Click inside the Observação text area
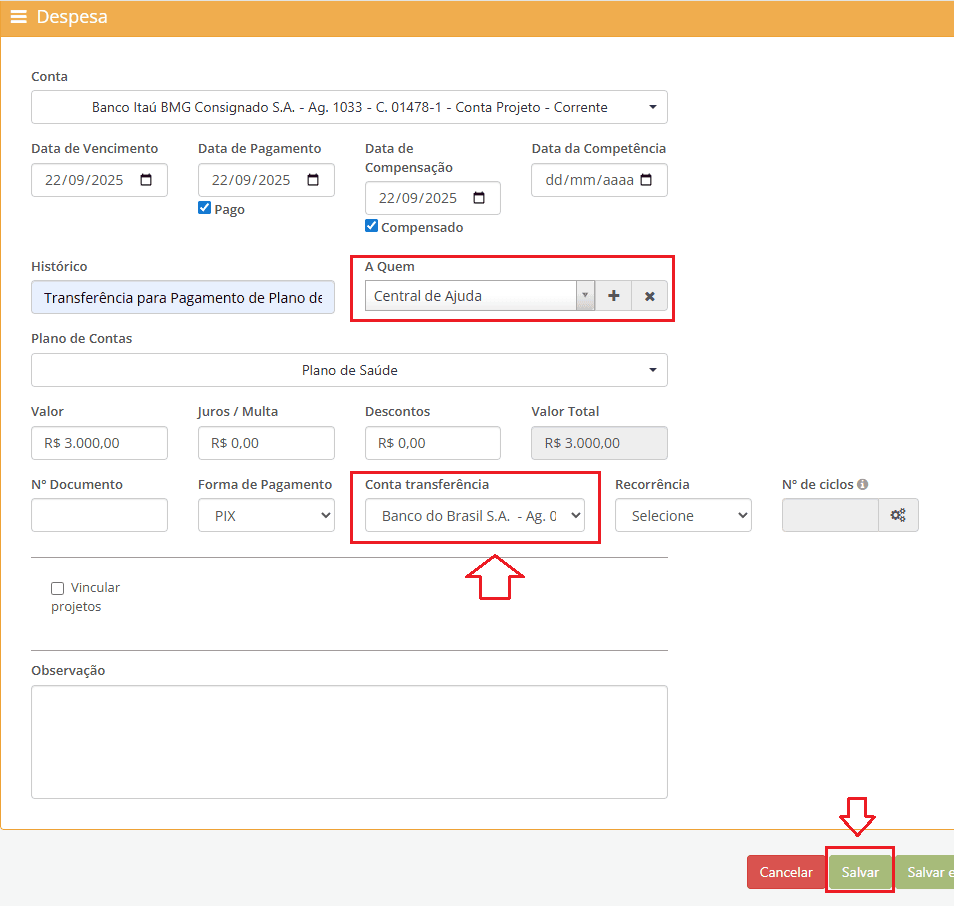The width and height of the screenshot is (954, 906). (349, 741)
